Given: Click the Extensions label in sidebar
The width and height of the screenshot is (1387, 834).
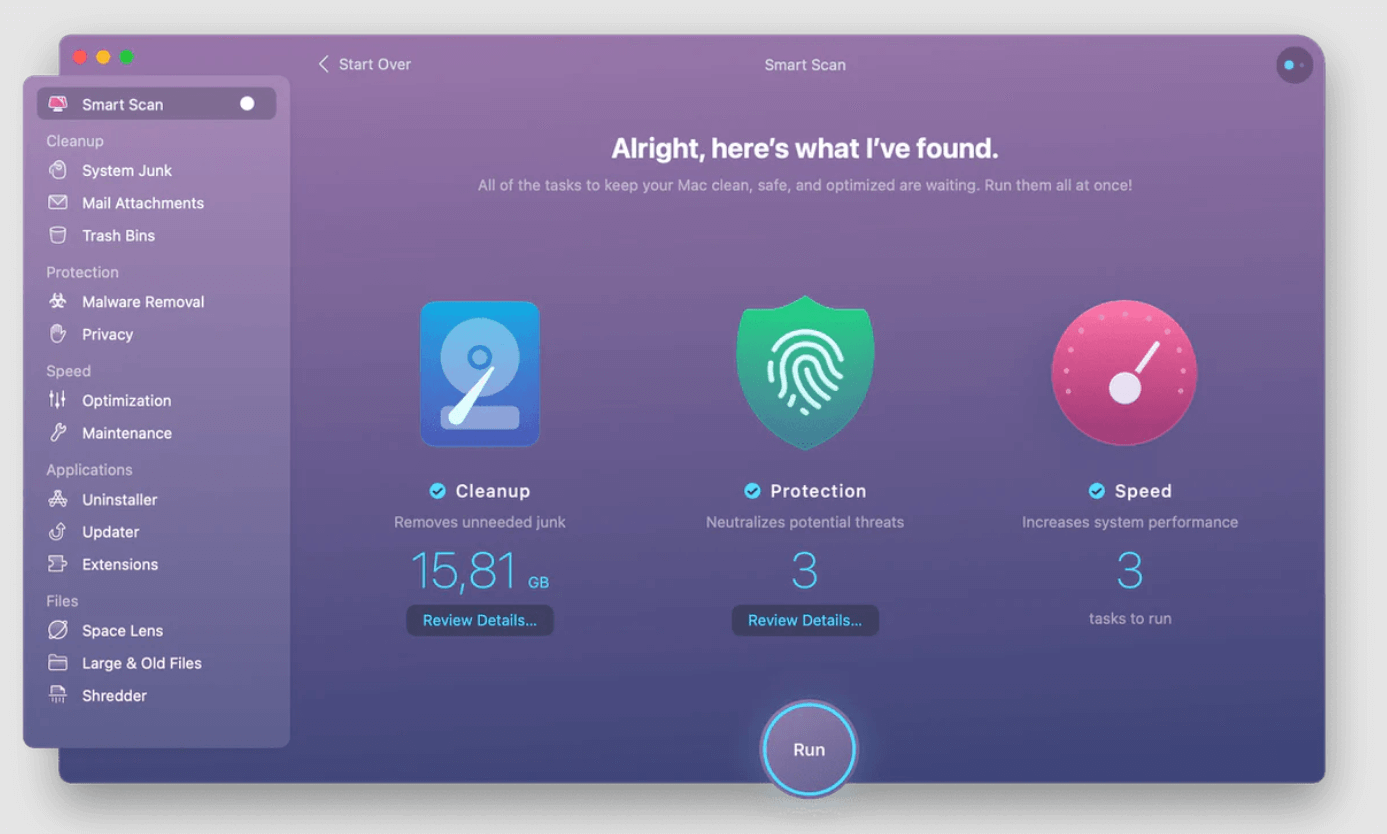Looking at the screenshot, I should (120, 564).
